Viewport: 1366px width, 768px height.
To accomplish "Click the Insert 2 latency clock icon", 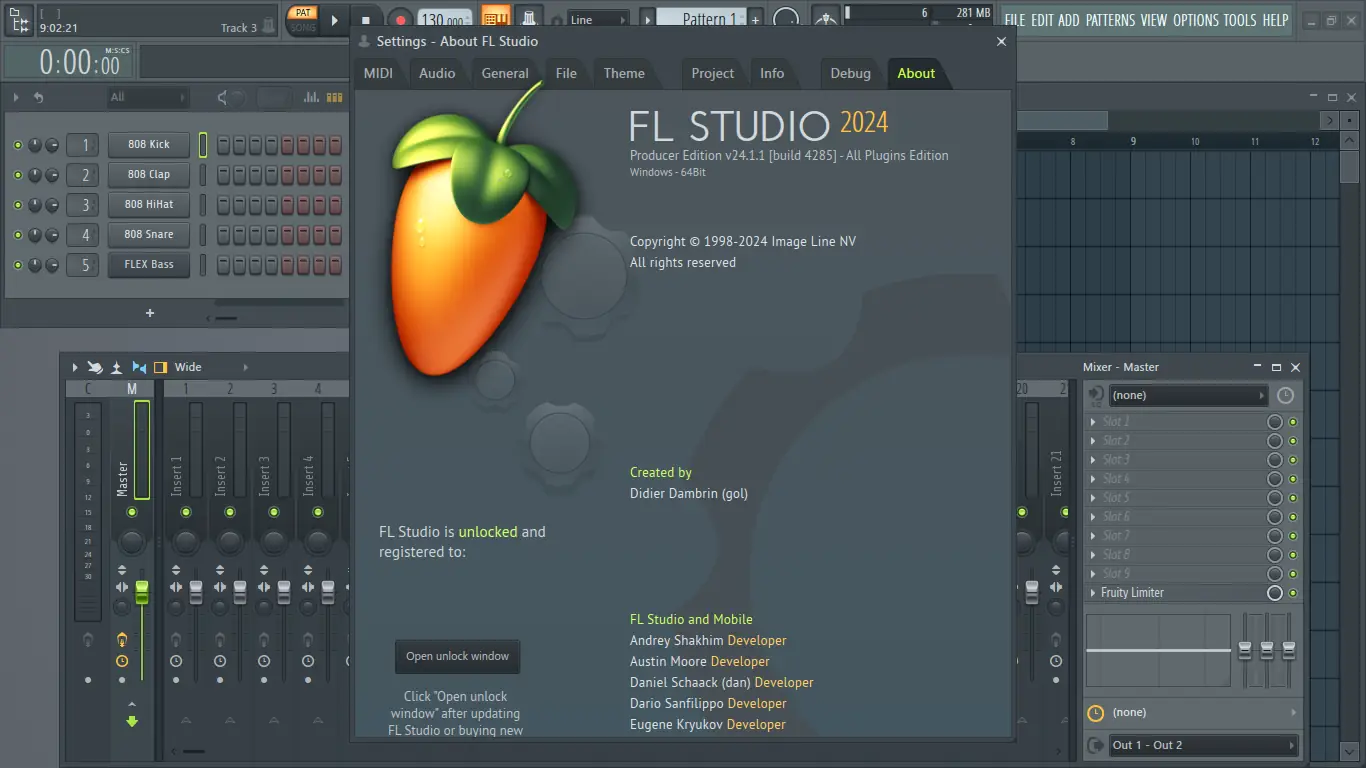I will (x=220, y=661).
